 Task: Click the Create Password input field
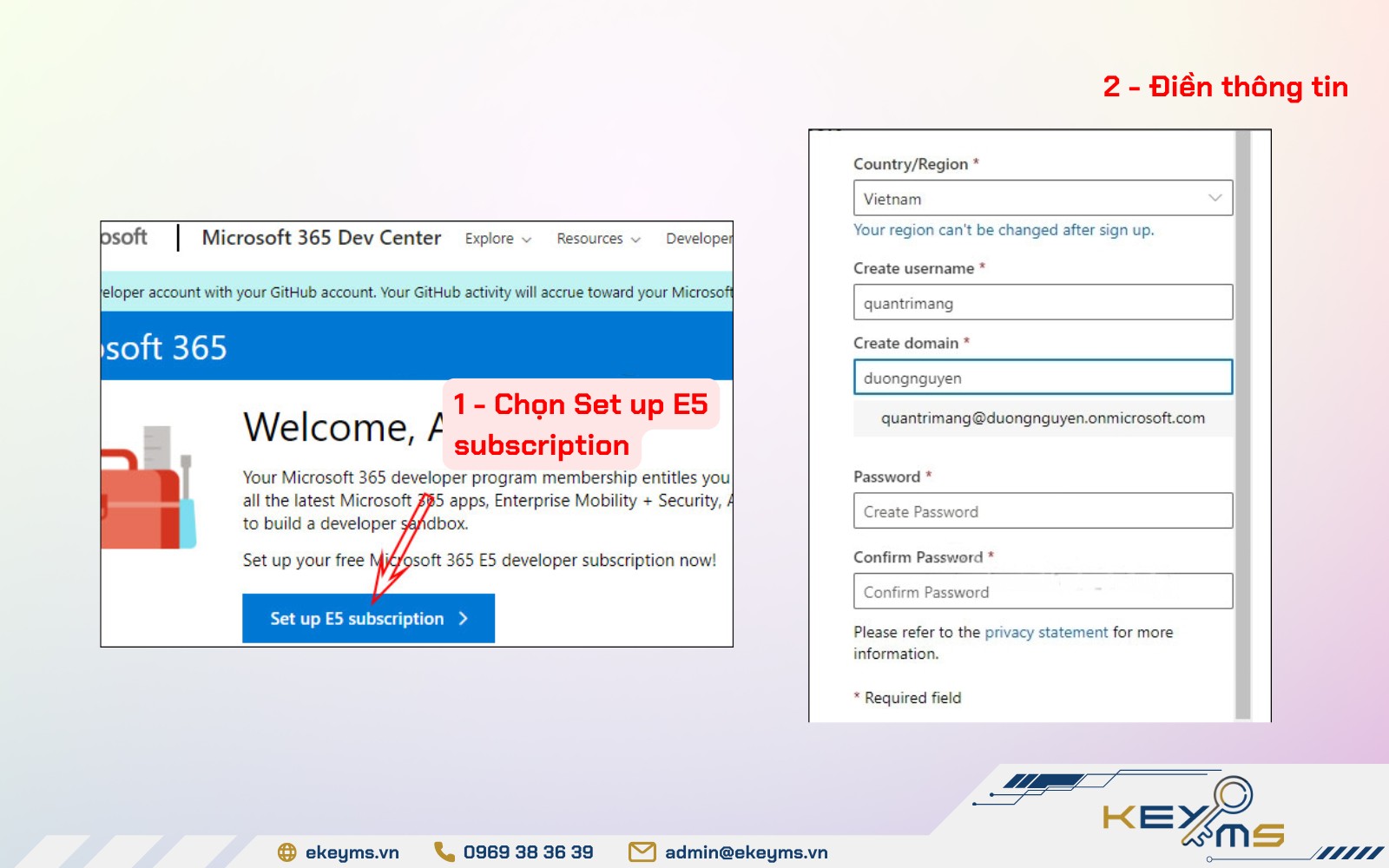click(1043, 510)
